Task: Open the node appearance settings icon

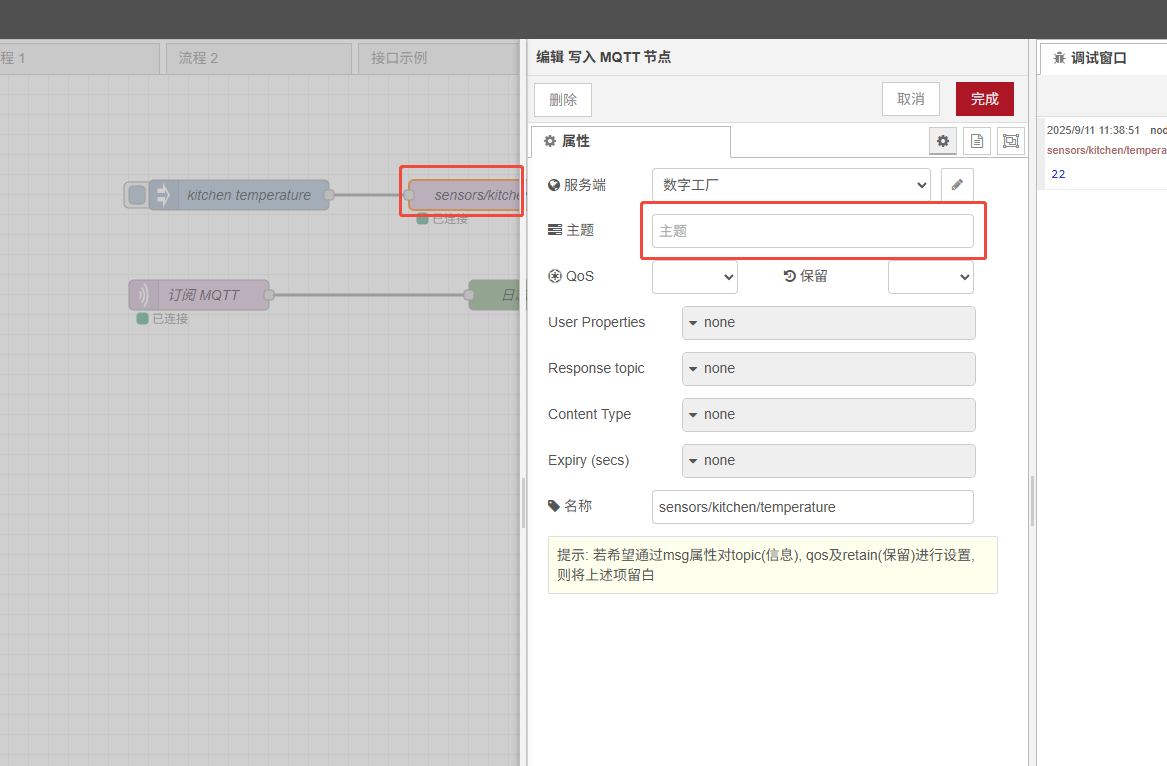Action: 1010,141
